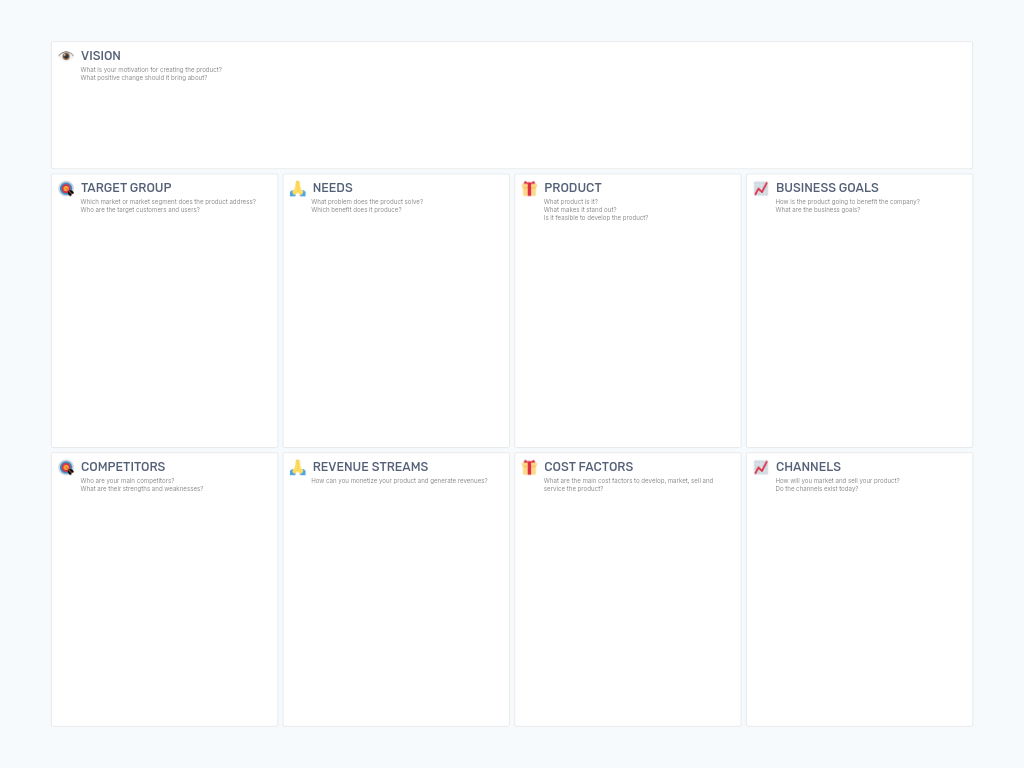
Task: Click 'Who are the target customers and users?'
Action: pos(140,210)
